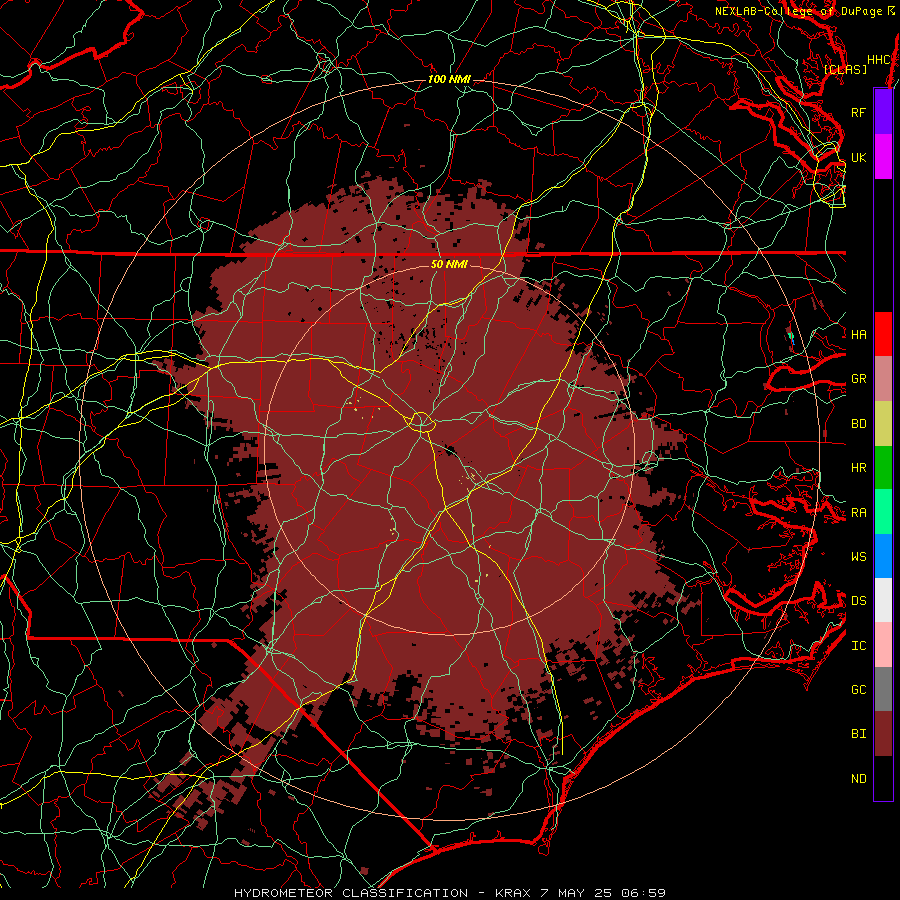Viewport: 900px width, 900px height.
Task: Click the HR legend label
Action: [x=858, y=468]
